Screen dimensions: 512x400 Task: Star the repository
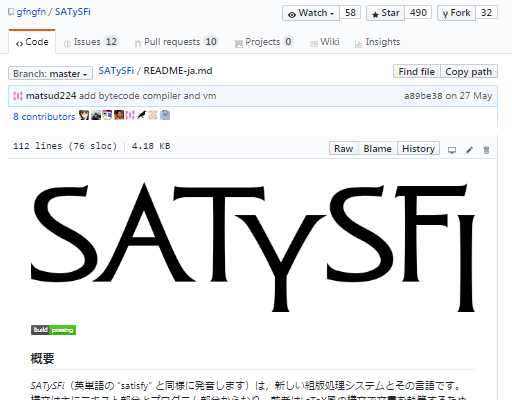click(x=385, y=13)
